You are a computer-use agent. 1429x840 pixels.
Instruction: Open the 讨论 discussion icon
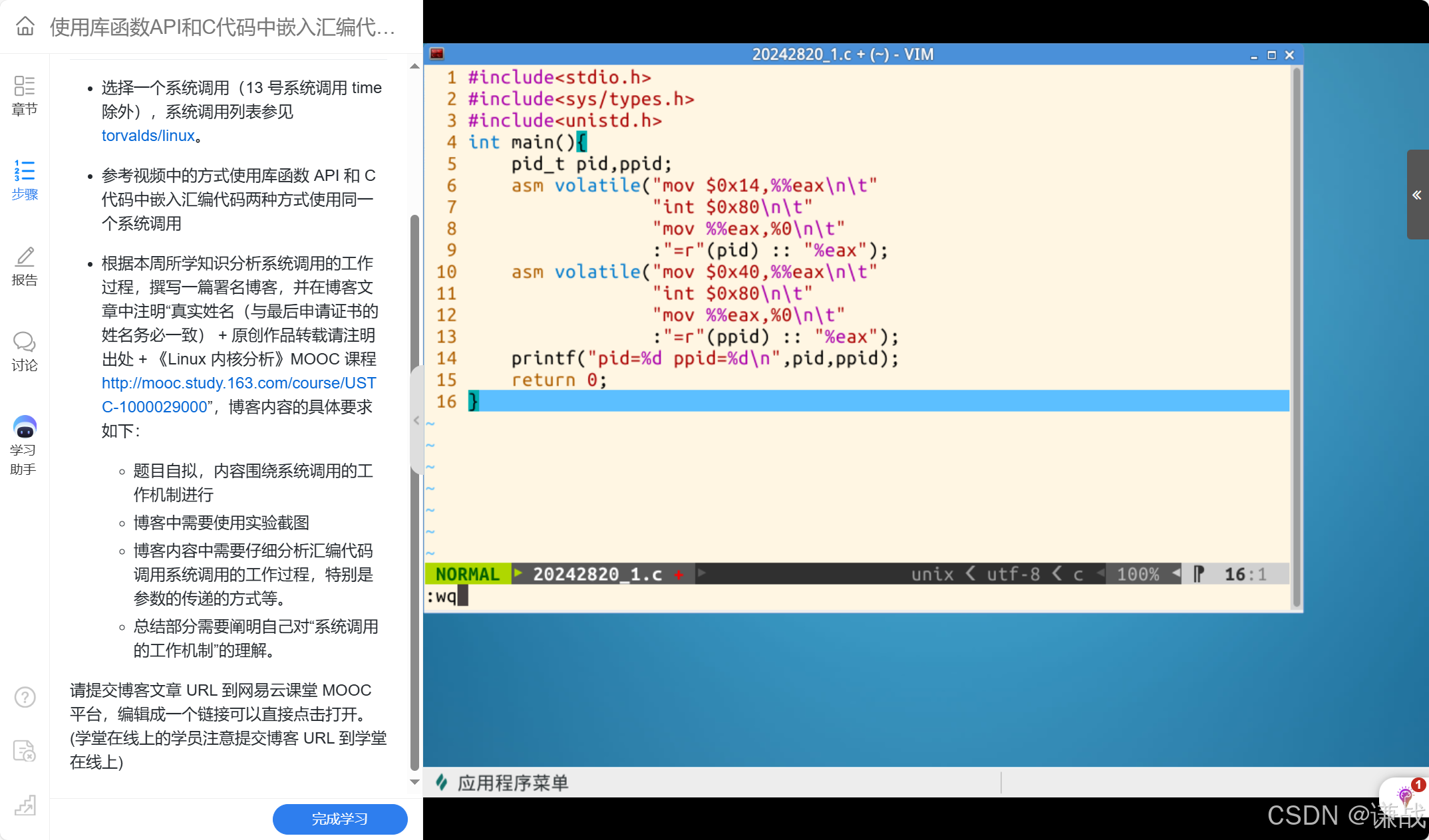coord(25,350)
